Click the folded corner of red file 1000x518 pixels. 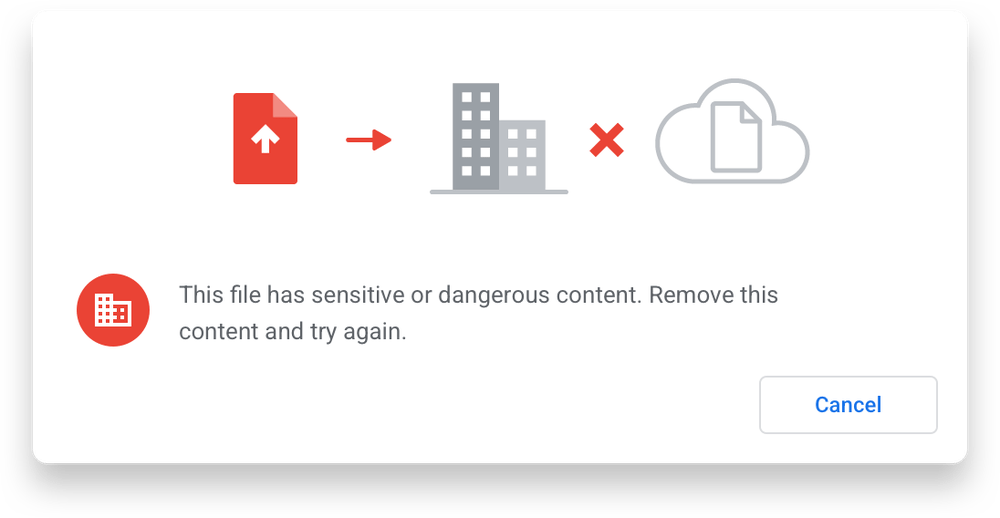pyautogui.click(x=285, y=106)
